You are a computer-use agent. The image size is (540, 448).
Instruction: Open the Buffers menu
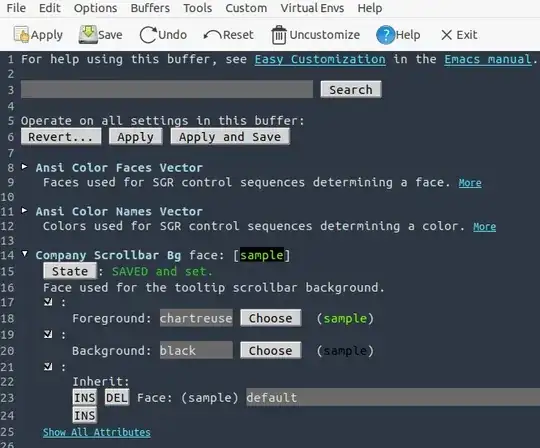(150, 8)
